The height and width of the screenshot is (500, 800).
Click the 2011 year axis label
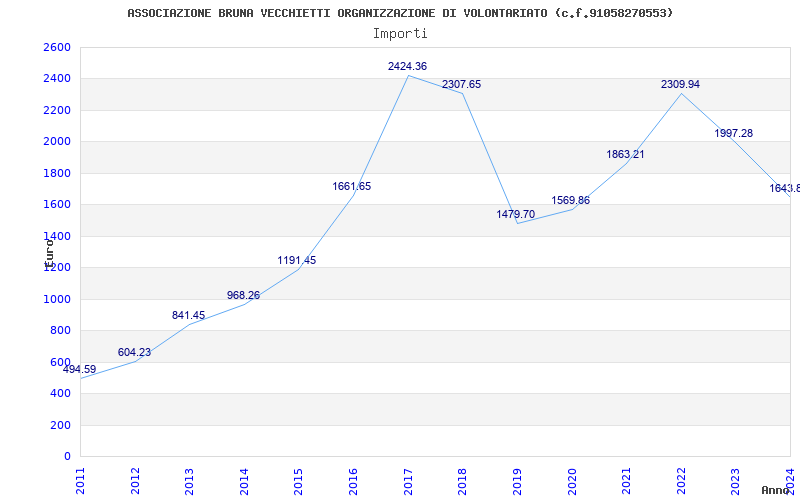pos(81,481)
